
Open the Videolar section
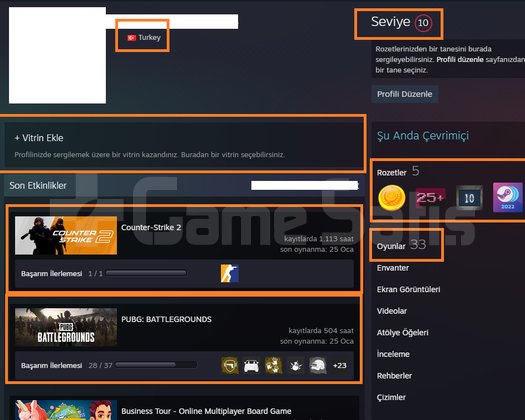point(392,311)
